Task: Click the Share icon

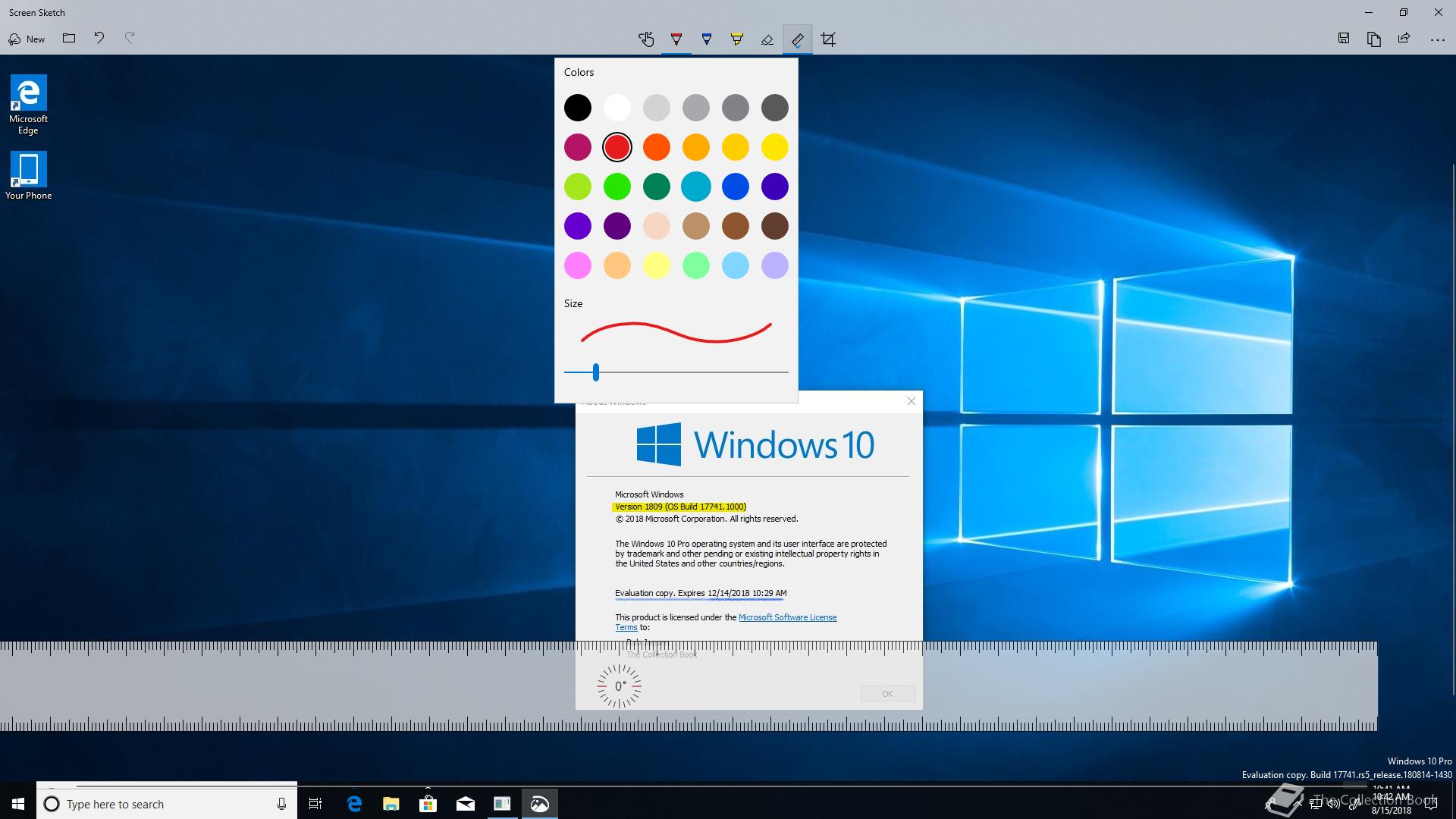Action: click(1404, 39)
